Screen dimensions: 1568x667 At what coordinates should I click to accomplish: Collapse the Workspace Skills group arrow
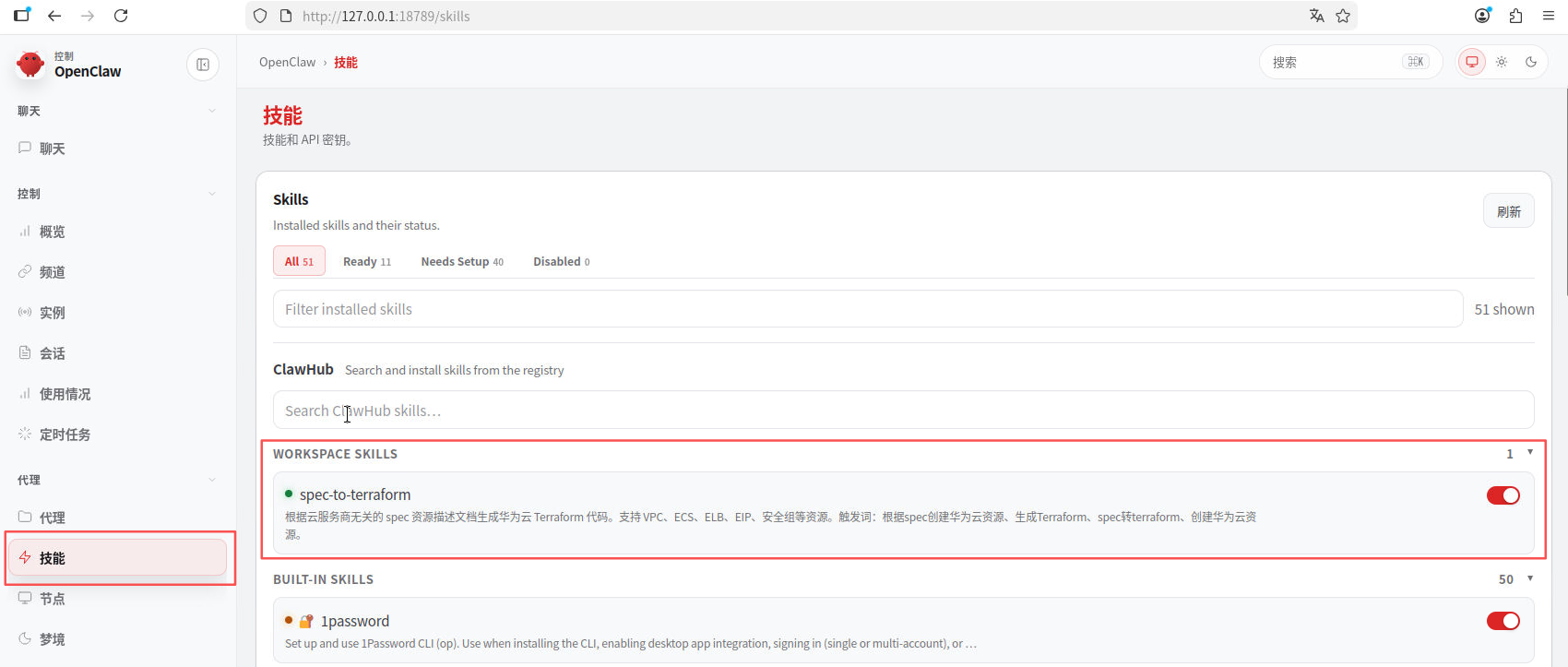tap(1530, 452)
